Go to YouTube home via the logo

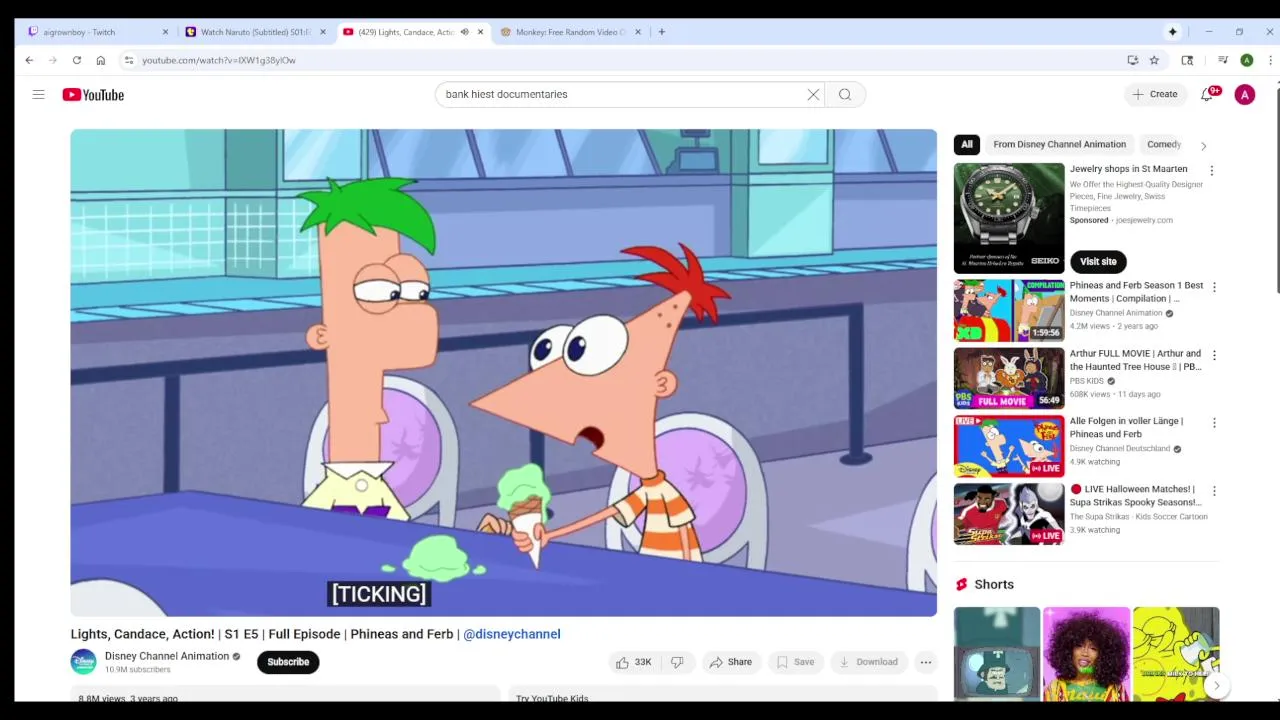(x=93, y=95)
